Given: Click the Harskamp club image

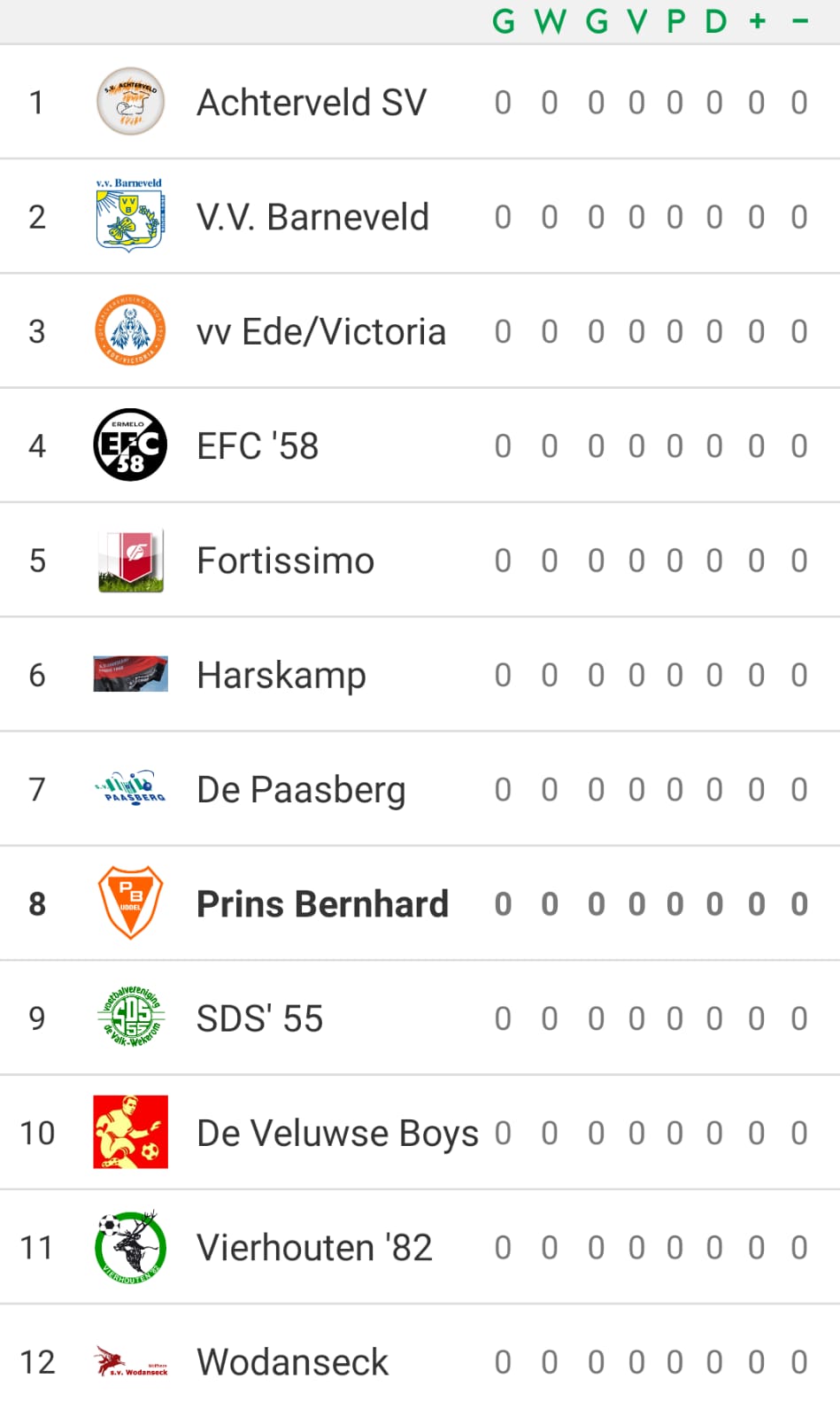Looking at the screenshot, I should pyautogui.click(x=130, y=674).
